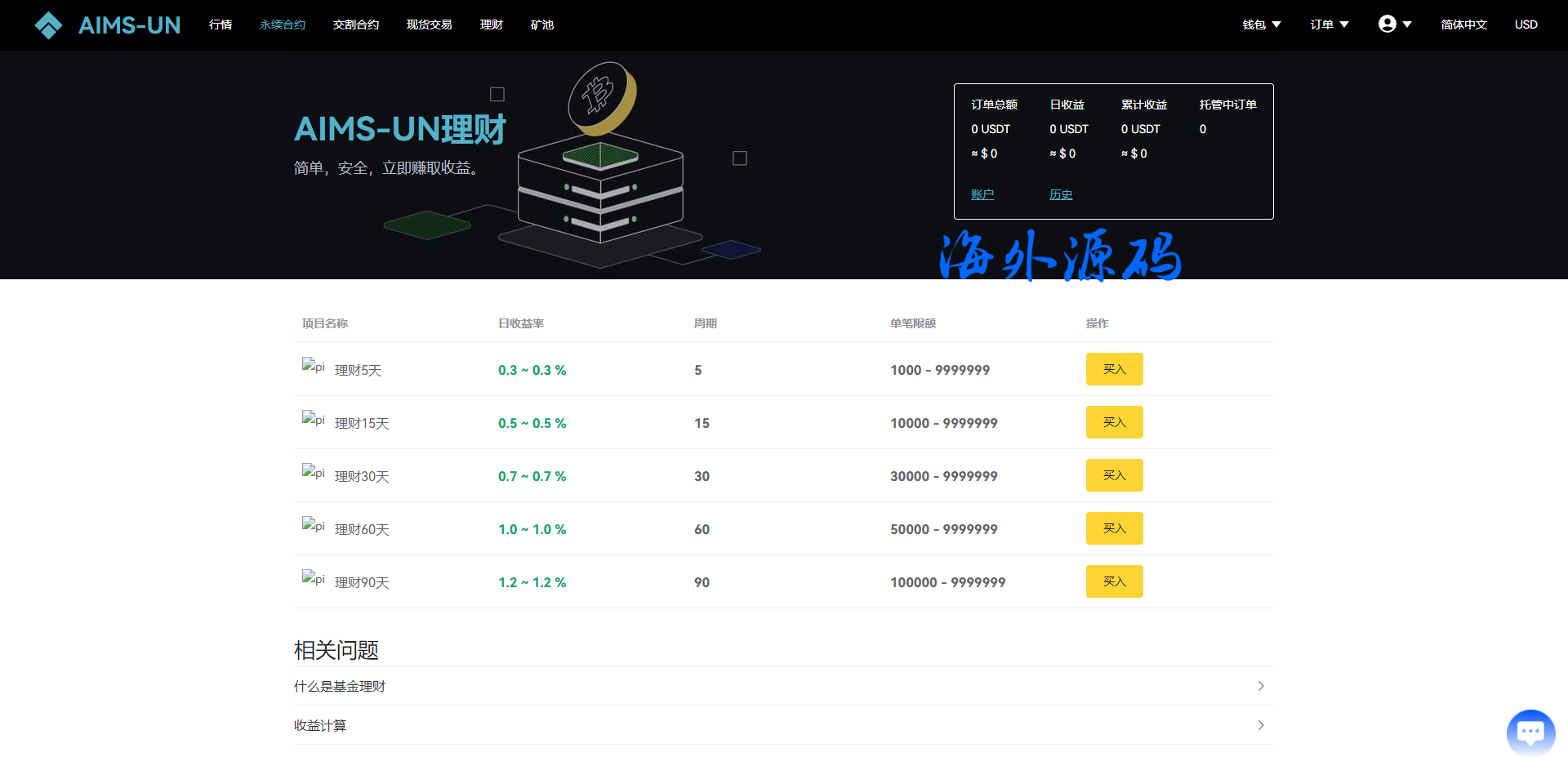The image size is (1568, 757).
Task: Open the live chat support bubble
Action: tap(1530, 733)
